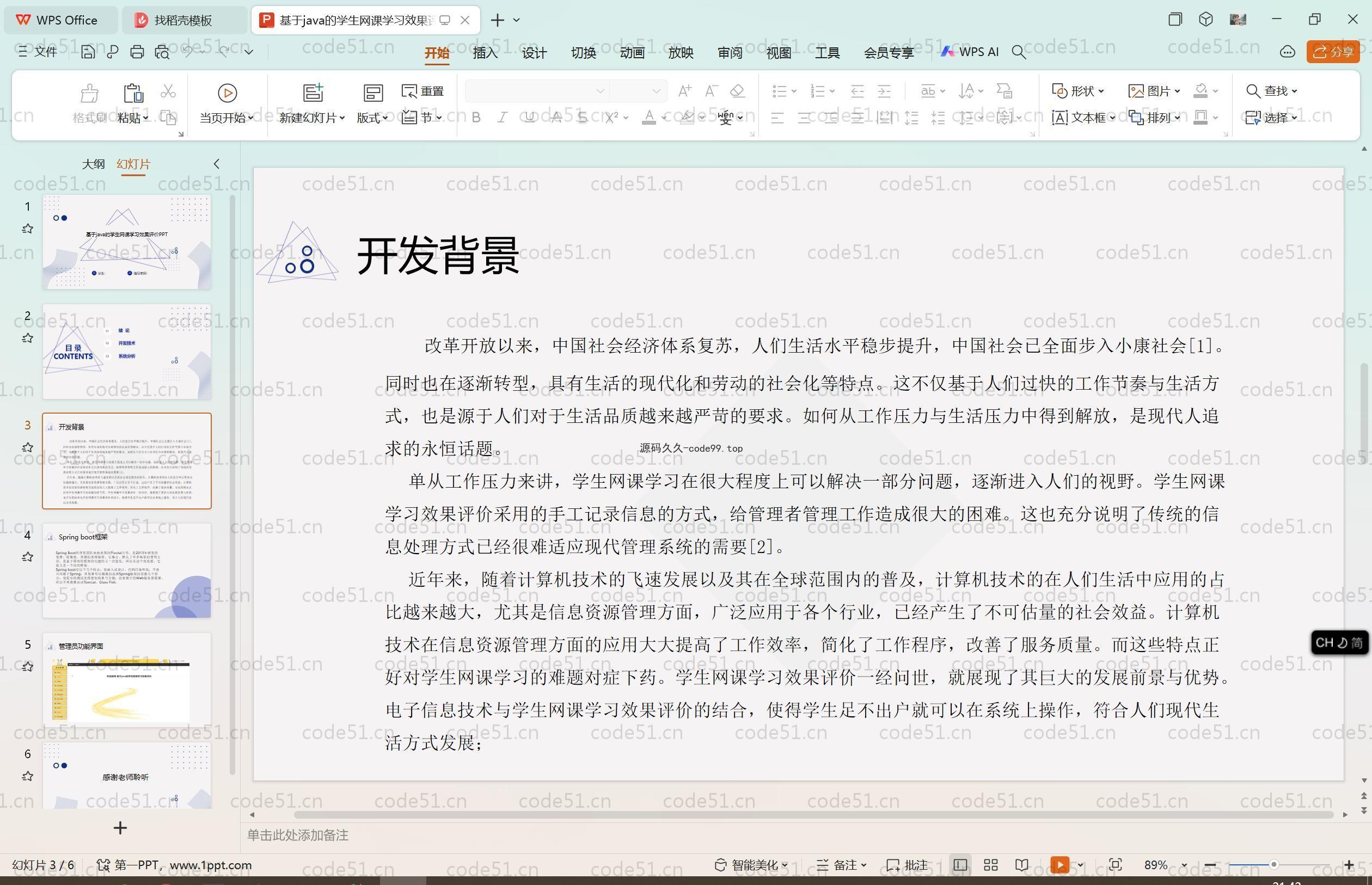Click the Normal view icon in status bar
The image size is (1372, 885).
[x=960, y=865]
